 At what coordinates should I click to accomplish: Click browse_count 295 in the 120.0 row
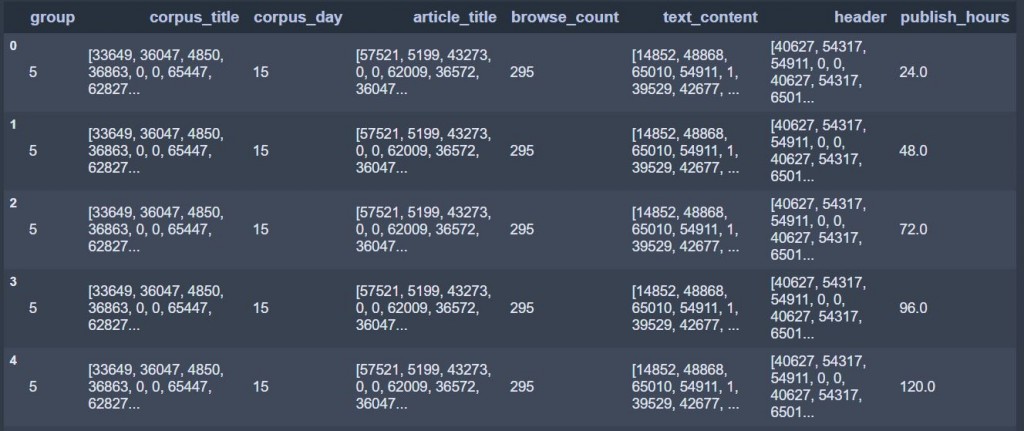522,387
